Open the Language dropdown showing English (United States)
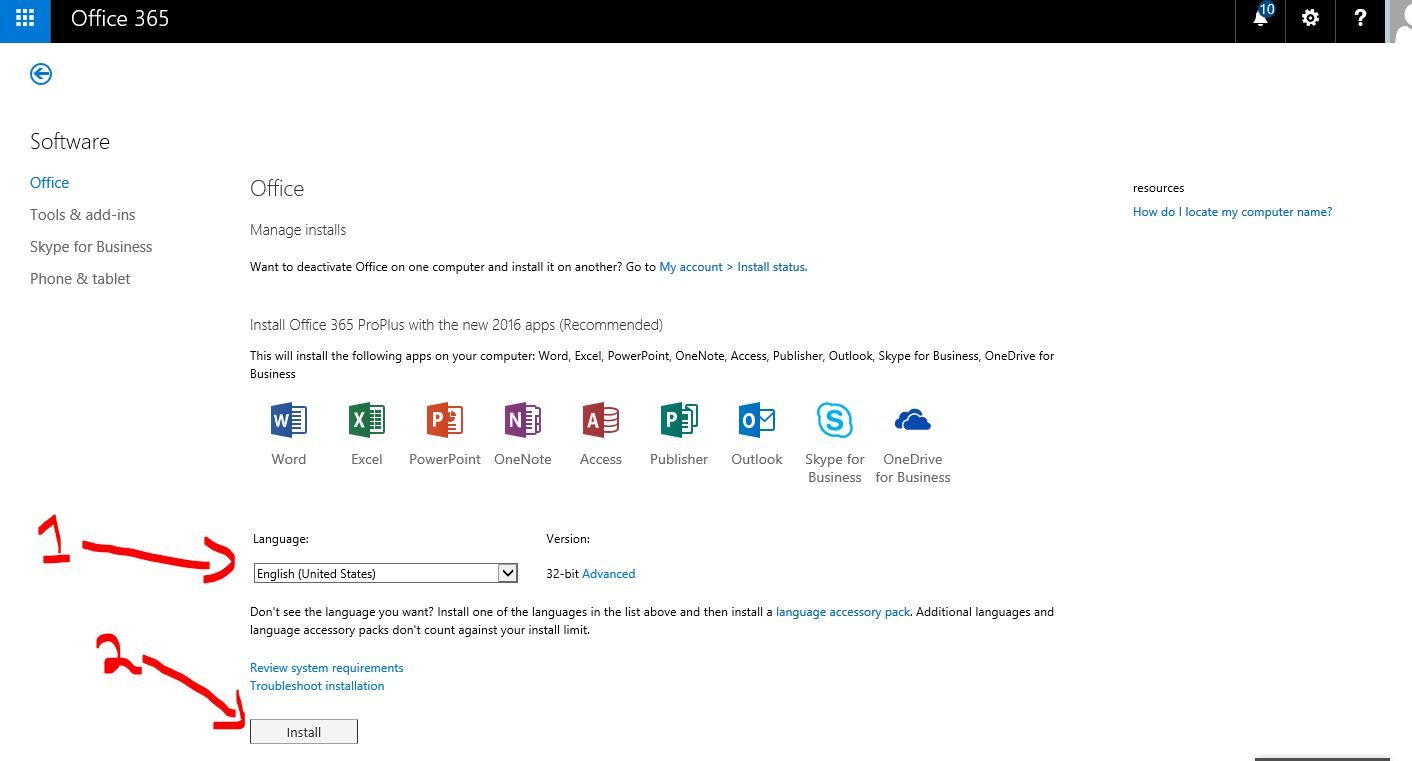Viewport: 1412px width, 761px height. [x=385, y=573]
